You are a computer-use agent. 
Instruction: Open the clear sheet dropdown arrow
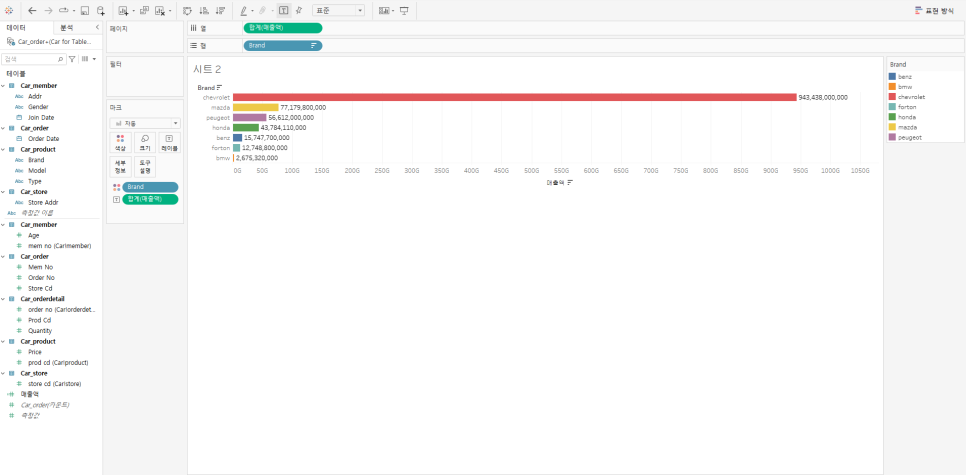[170, 11]
